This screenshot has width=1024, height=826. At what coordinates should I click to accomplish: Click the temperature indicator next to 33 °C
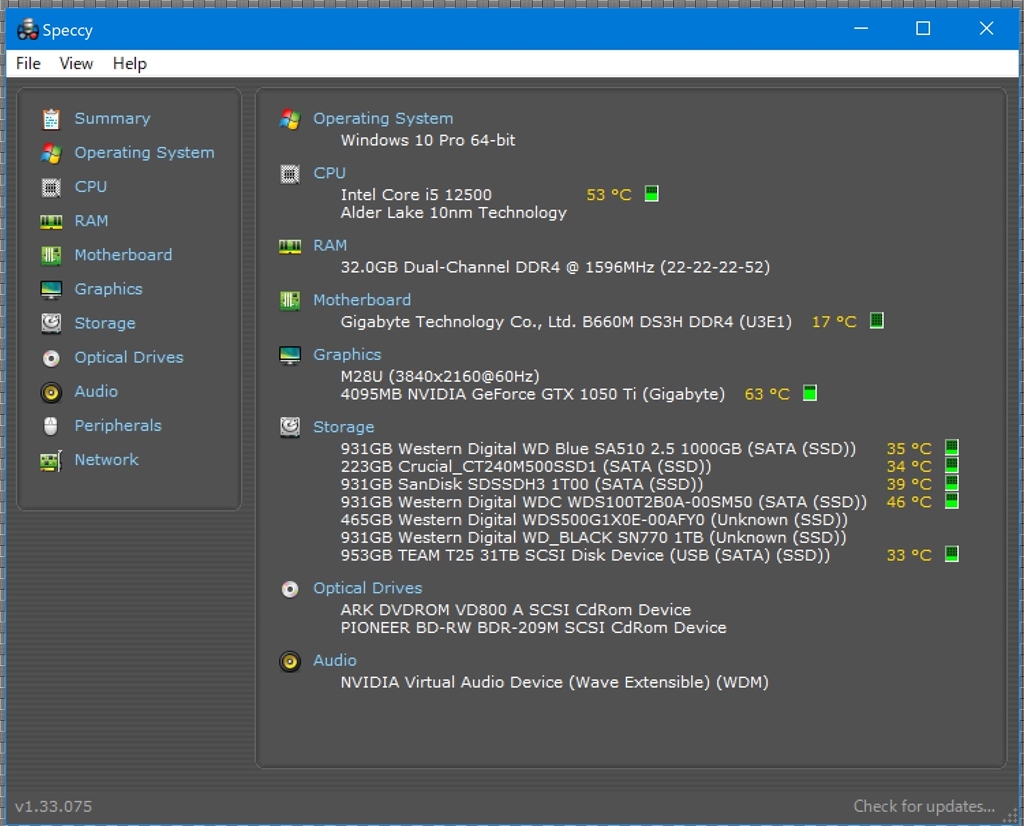952,554
